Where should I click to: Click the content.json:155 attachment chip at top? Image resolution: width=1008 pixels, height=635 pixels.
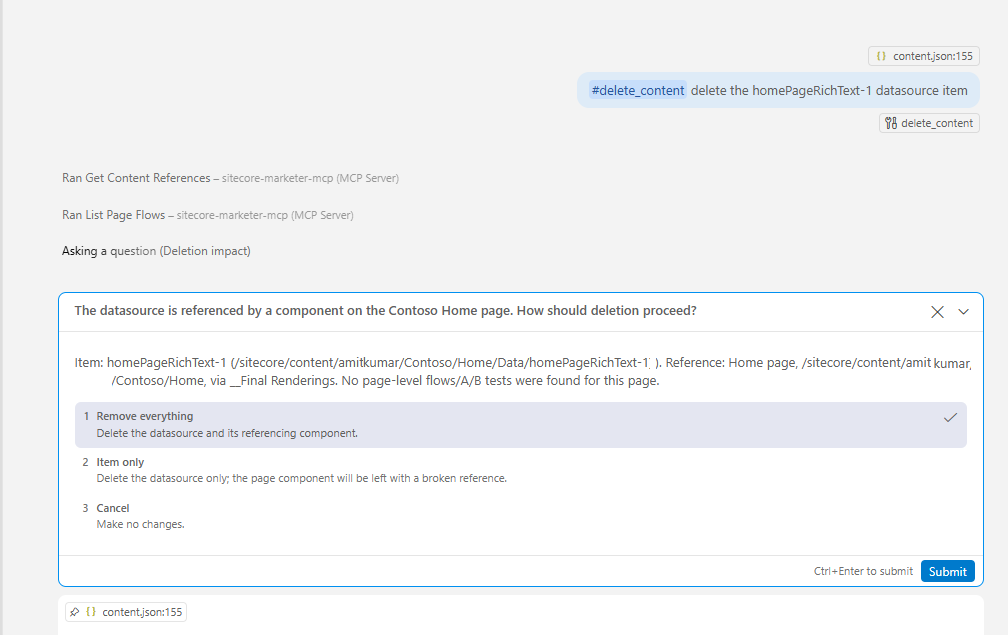924,56
